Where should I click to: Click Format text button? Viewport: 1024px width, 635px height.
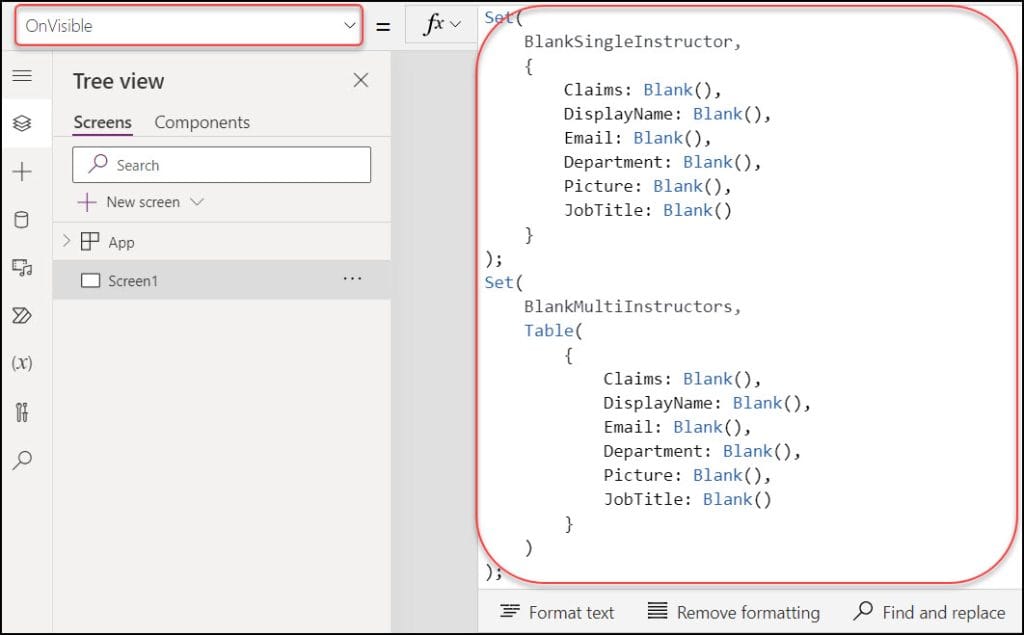tap(557, 612)
